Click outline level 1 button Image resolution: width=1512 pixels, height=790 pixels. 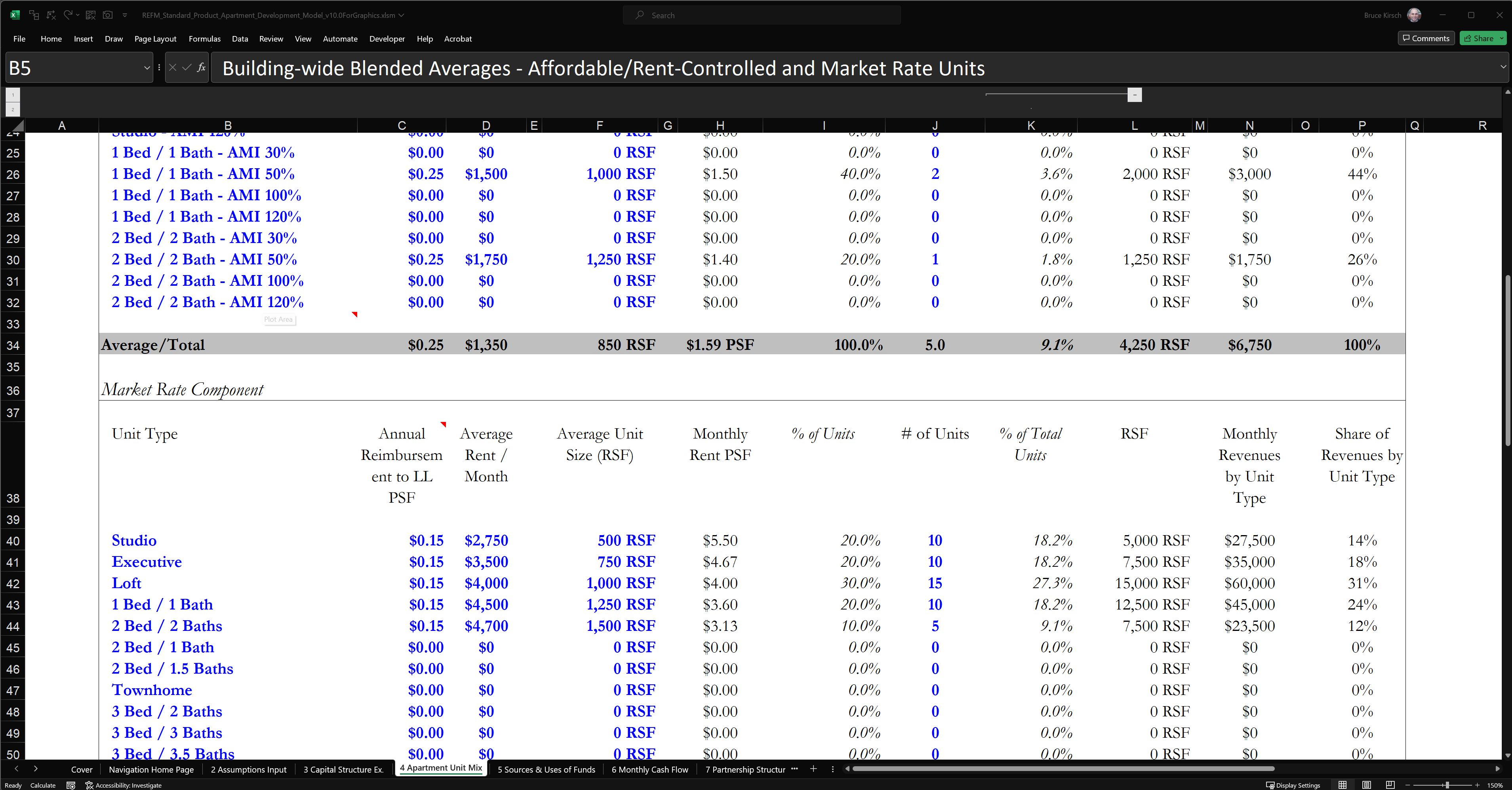[x=13, y=95]
